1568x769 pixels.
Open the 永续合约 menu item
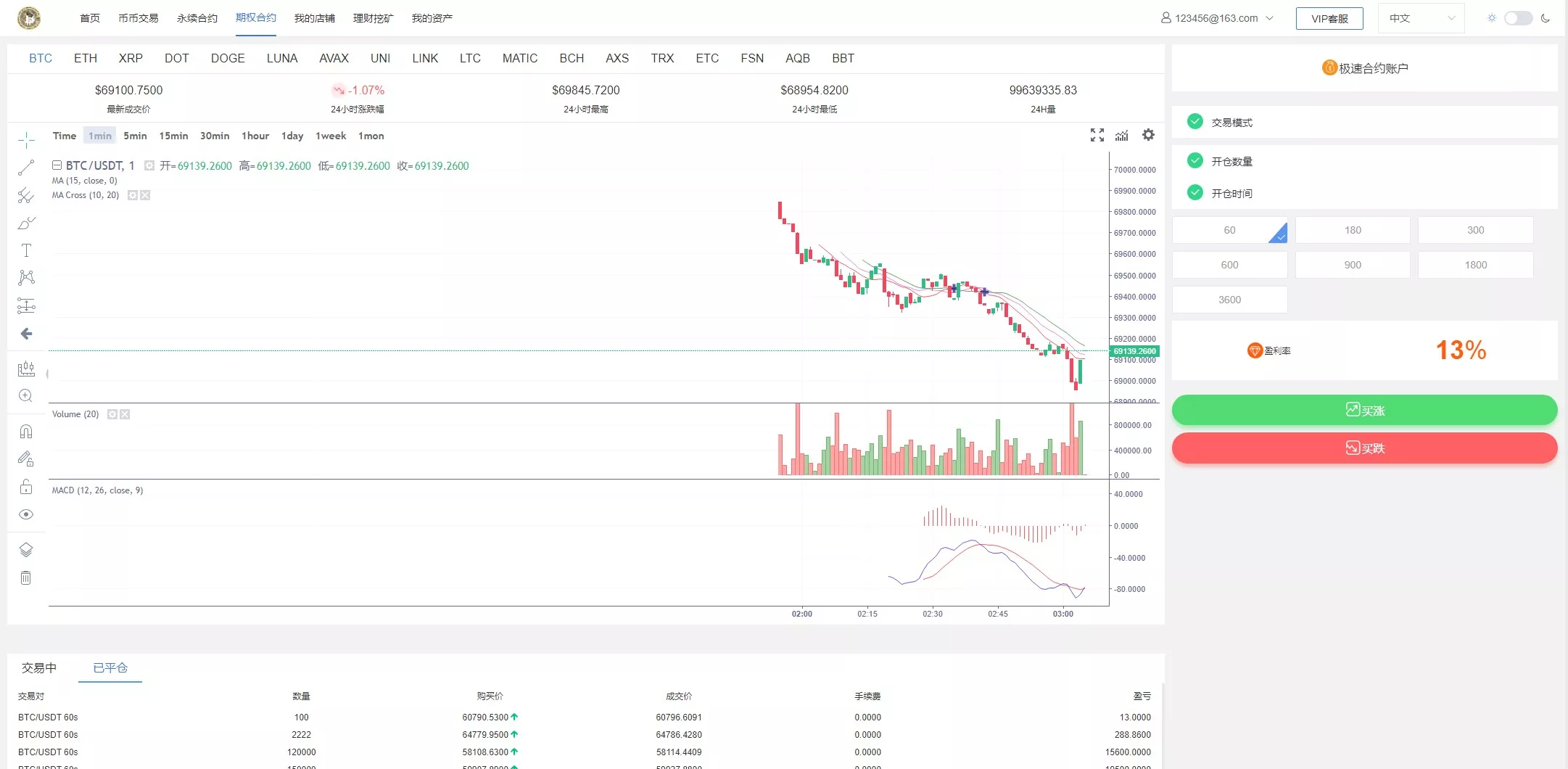point(197,18)
